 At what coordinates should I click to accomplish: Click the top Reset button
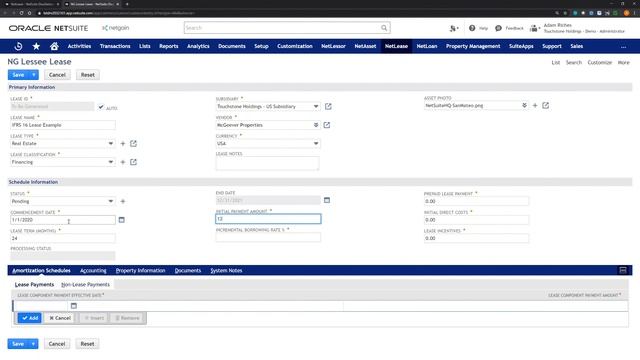[x=87, y=75]
